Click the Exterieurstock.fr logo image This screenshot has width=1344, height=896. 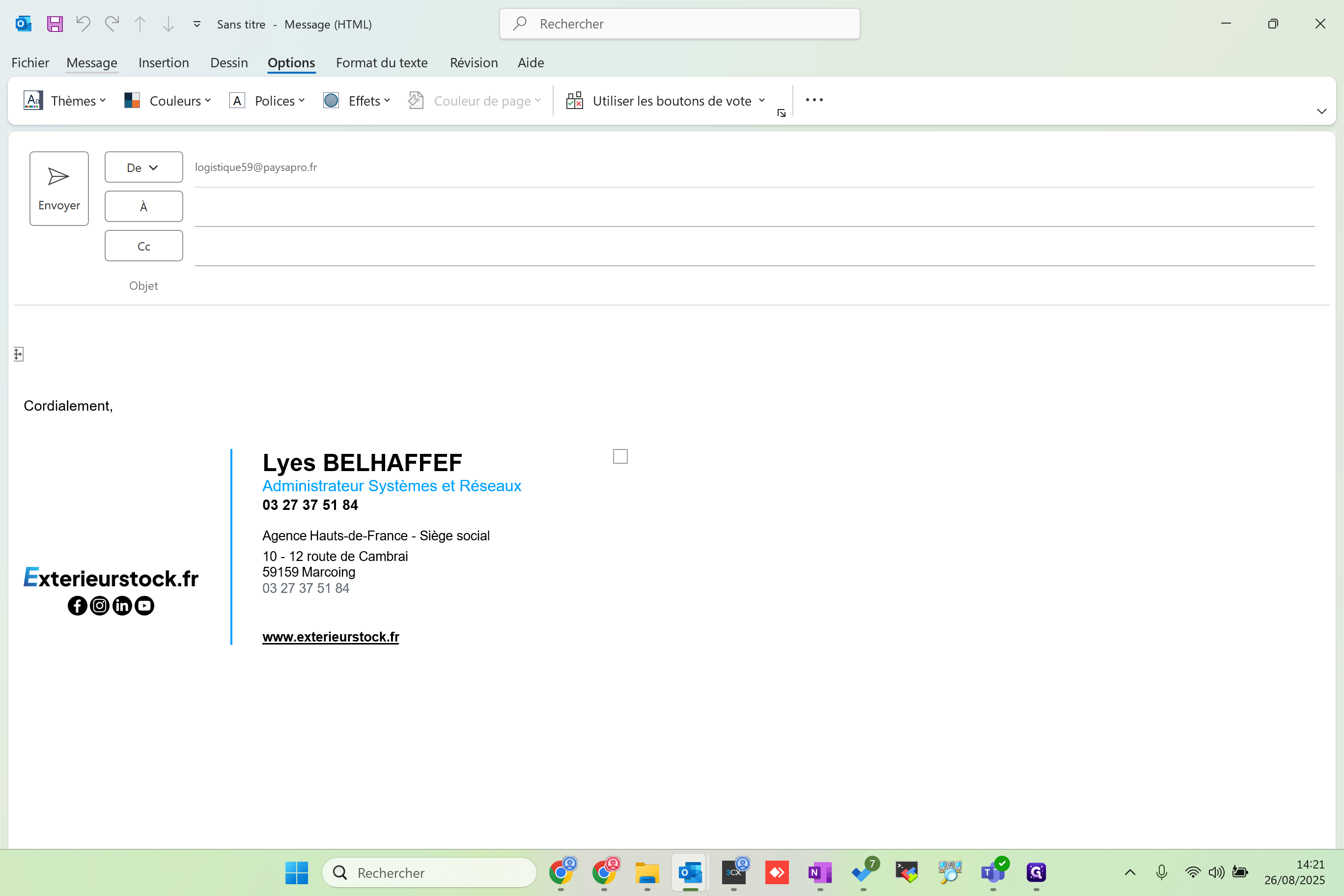tap(111, 578)
